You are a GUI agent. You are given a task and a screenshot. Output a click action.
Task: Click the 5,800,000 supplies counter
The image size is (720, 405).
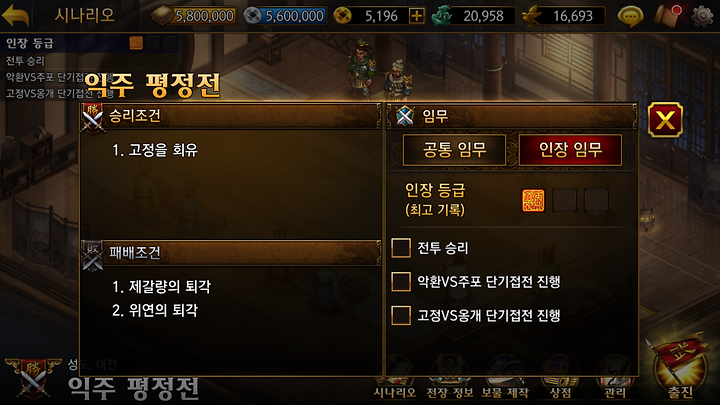tap(194, 16)
